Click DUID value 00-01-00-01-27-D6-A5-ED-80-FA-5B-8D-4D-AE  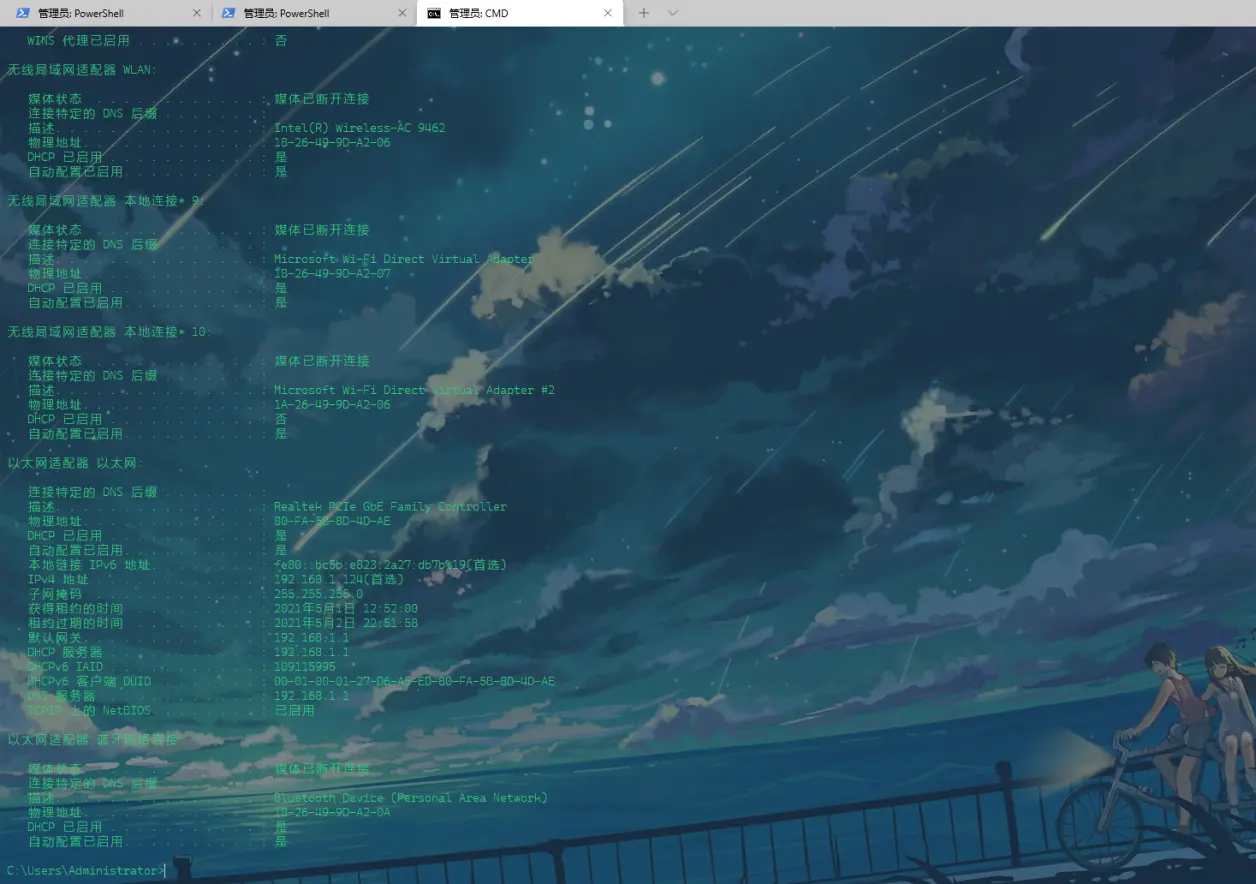pos(414,682)
